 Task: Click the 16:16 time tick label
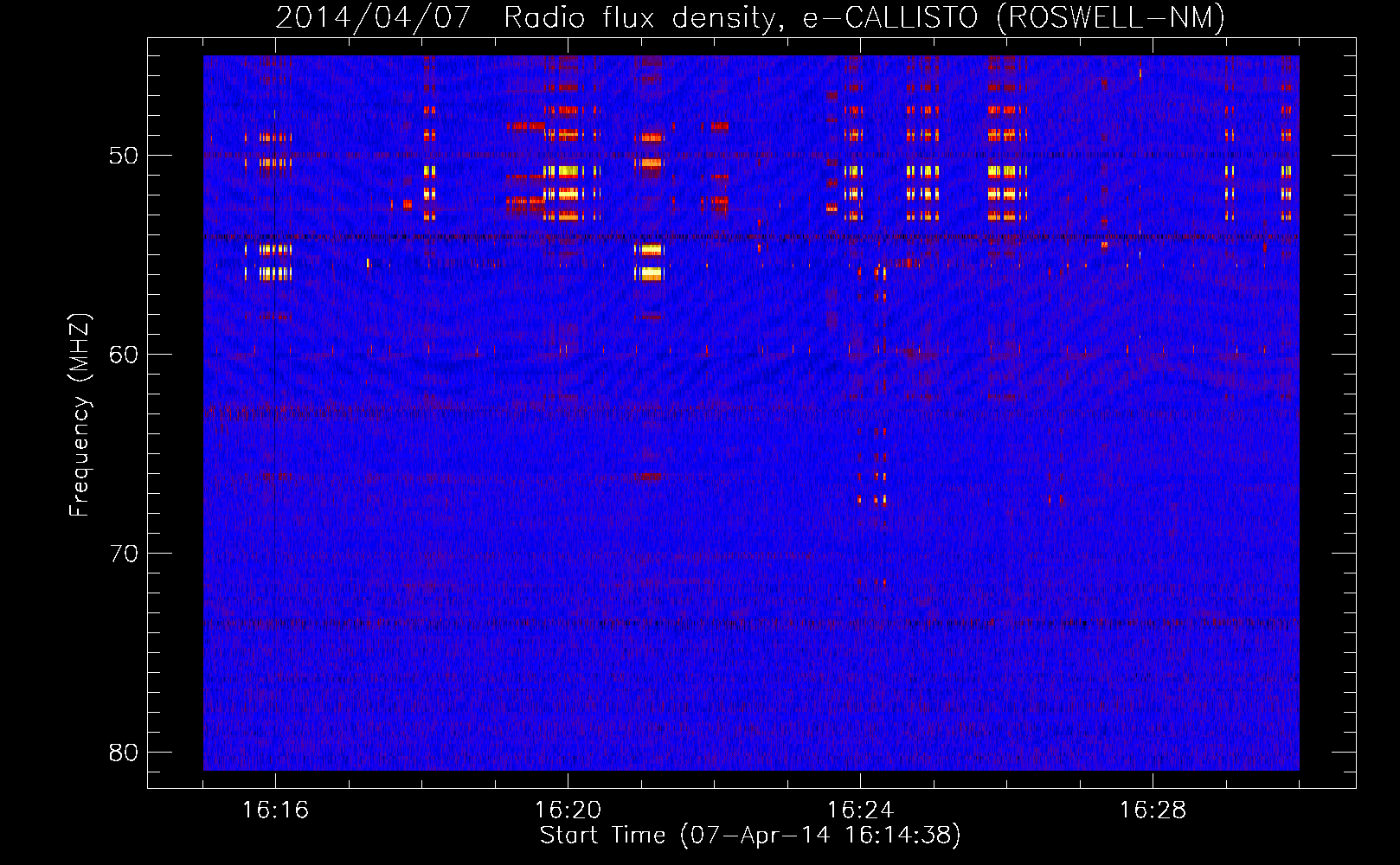point(275,811)
